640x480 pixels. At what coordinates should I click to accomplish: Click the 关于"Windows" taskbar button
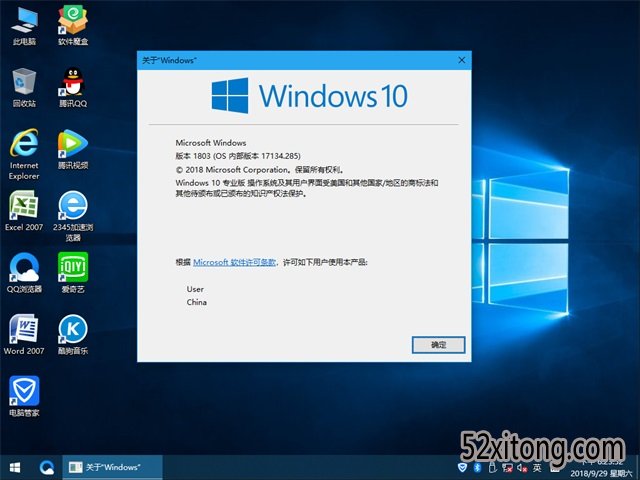click(112, 467)
